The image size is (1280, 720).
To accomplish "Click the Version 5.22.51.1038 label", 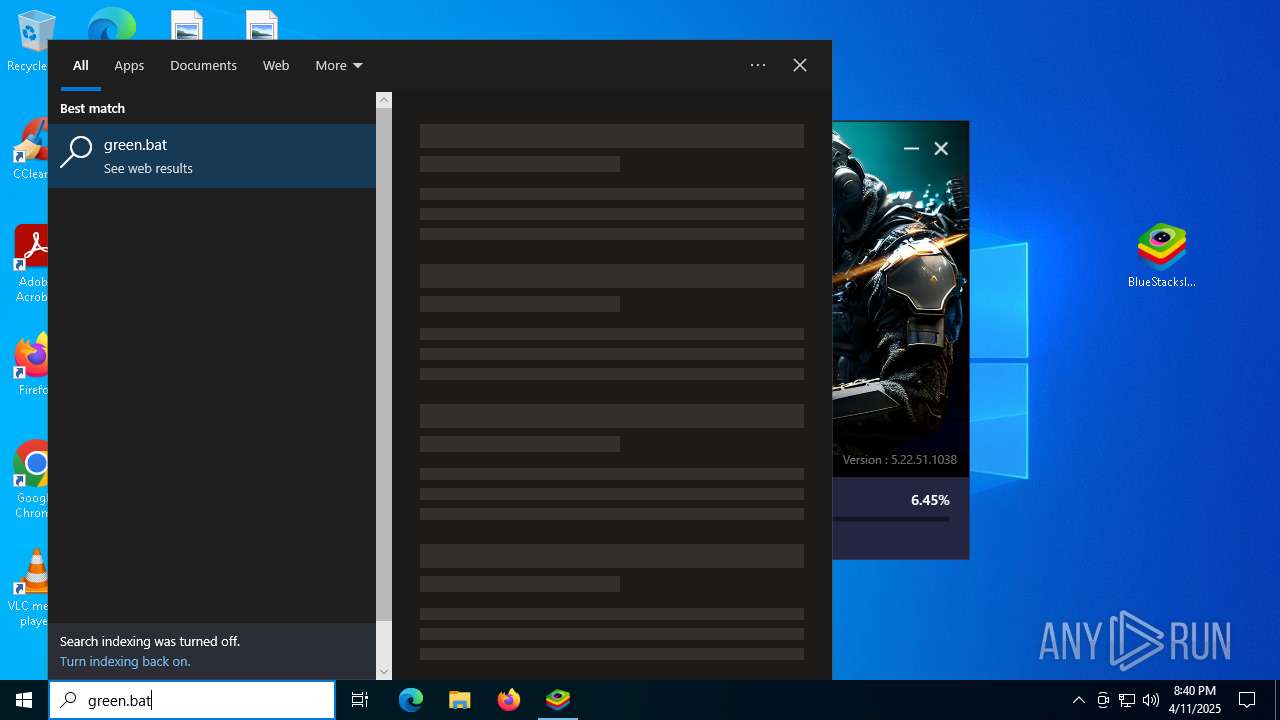I will (x=899, y=460).
